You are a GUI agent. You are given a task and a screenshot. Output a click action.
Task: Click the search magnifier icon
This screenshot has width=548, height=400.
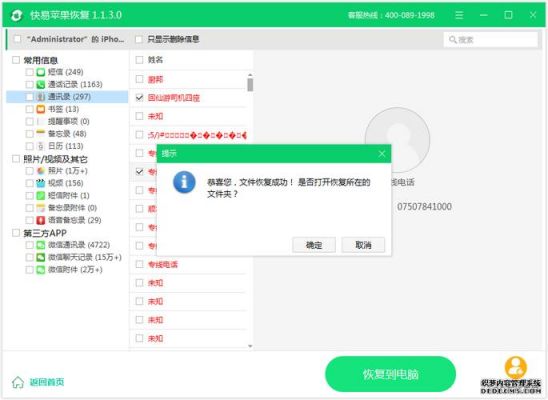(x=453, y=39)
